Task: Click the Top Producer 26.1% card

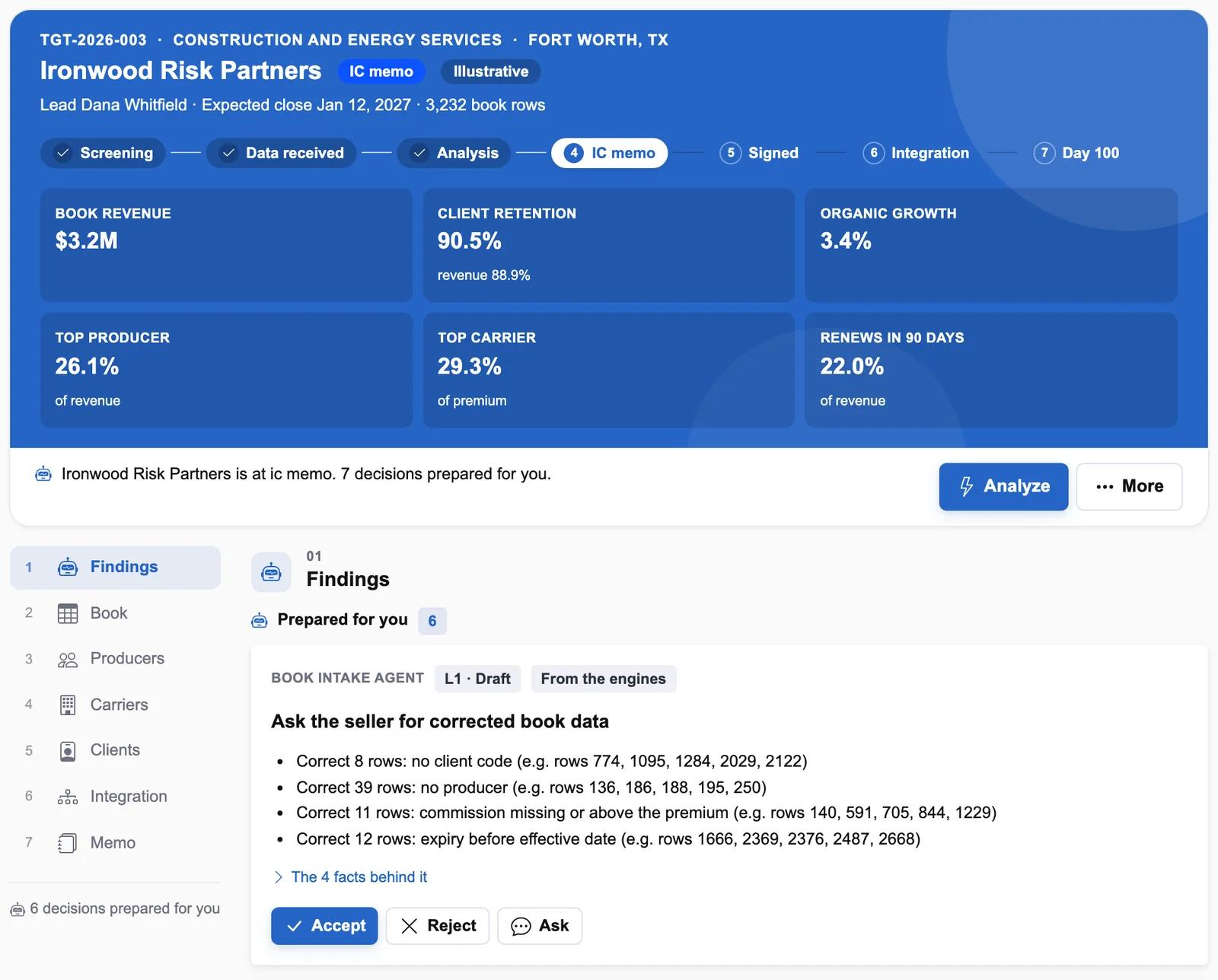Action: click(226, 370)
